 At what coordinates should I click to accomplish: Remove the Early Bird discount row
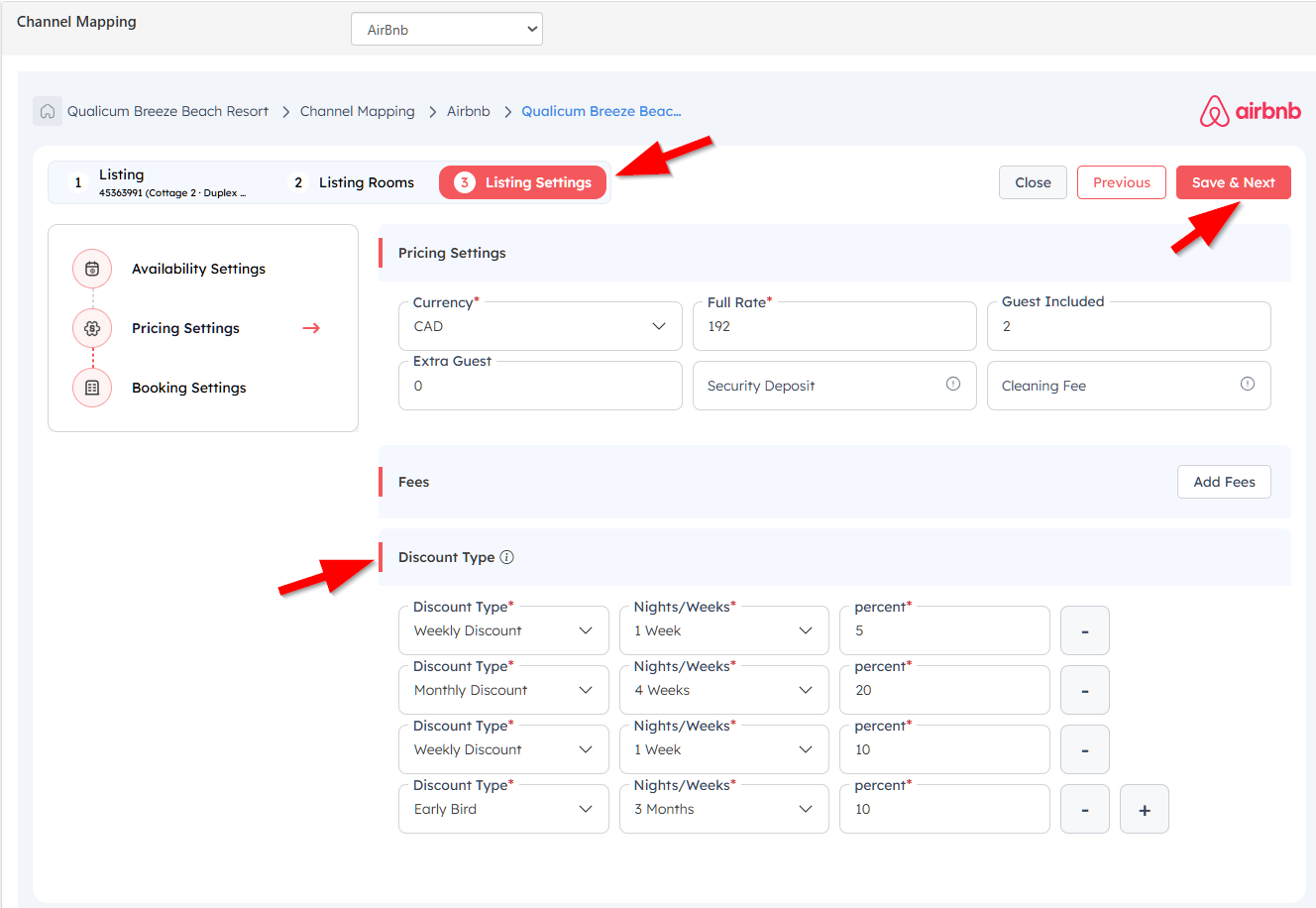coord(1085,809)
